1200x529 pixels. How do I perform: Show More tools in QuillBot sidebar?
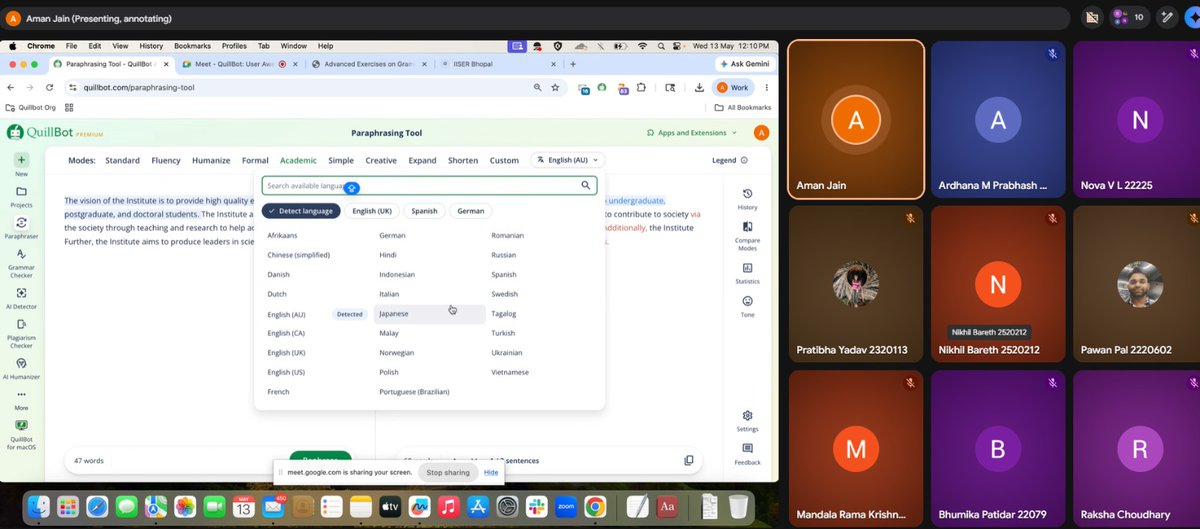21,399
